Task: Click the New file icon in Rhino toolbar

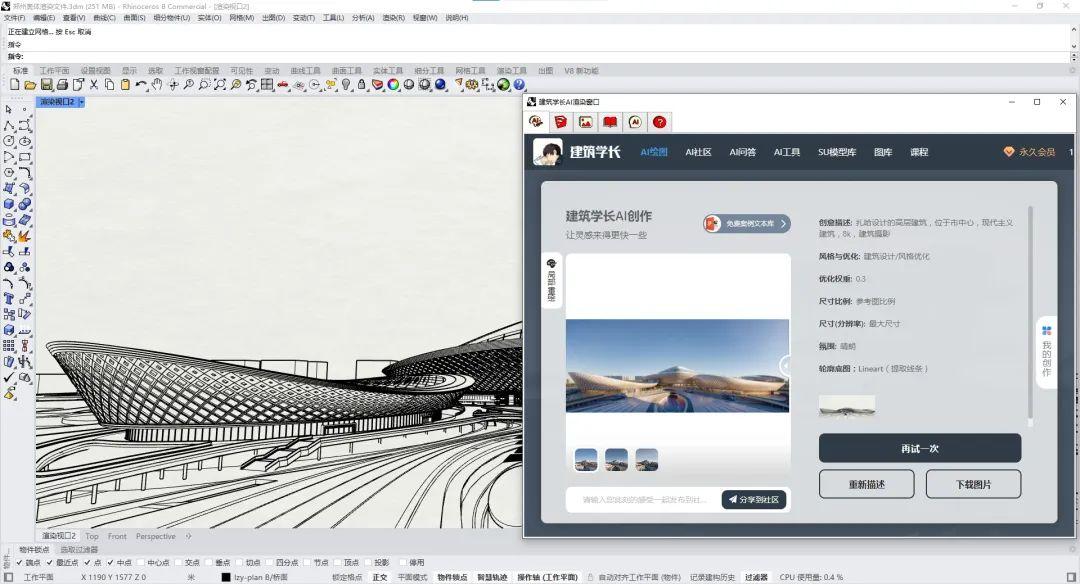Action: tap(14, 85)
